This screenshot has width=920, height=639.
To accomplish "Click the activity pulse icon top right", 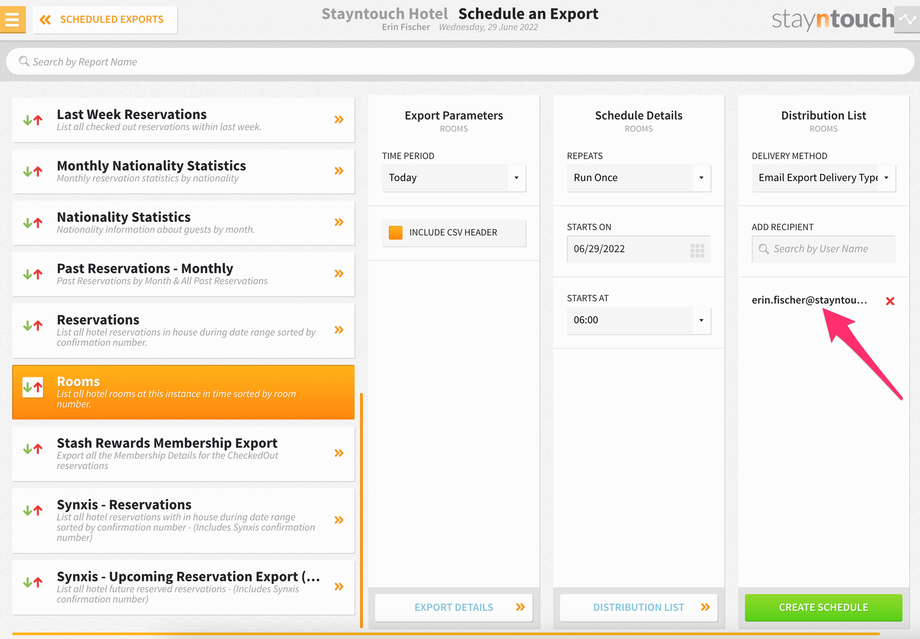I will point(907,20).
